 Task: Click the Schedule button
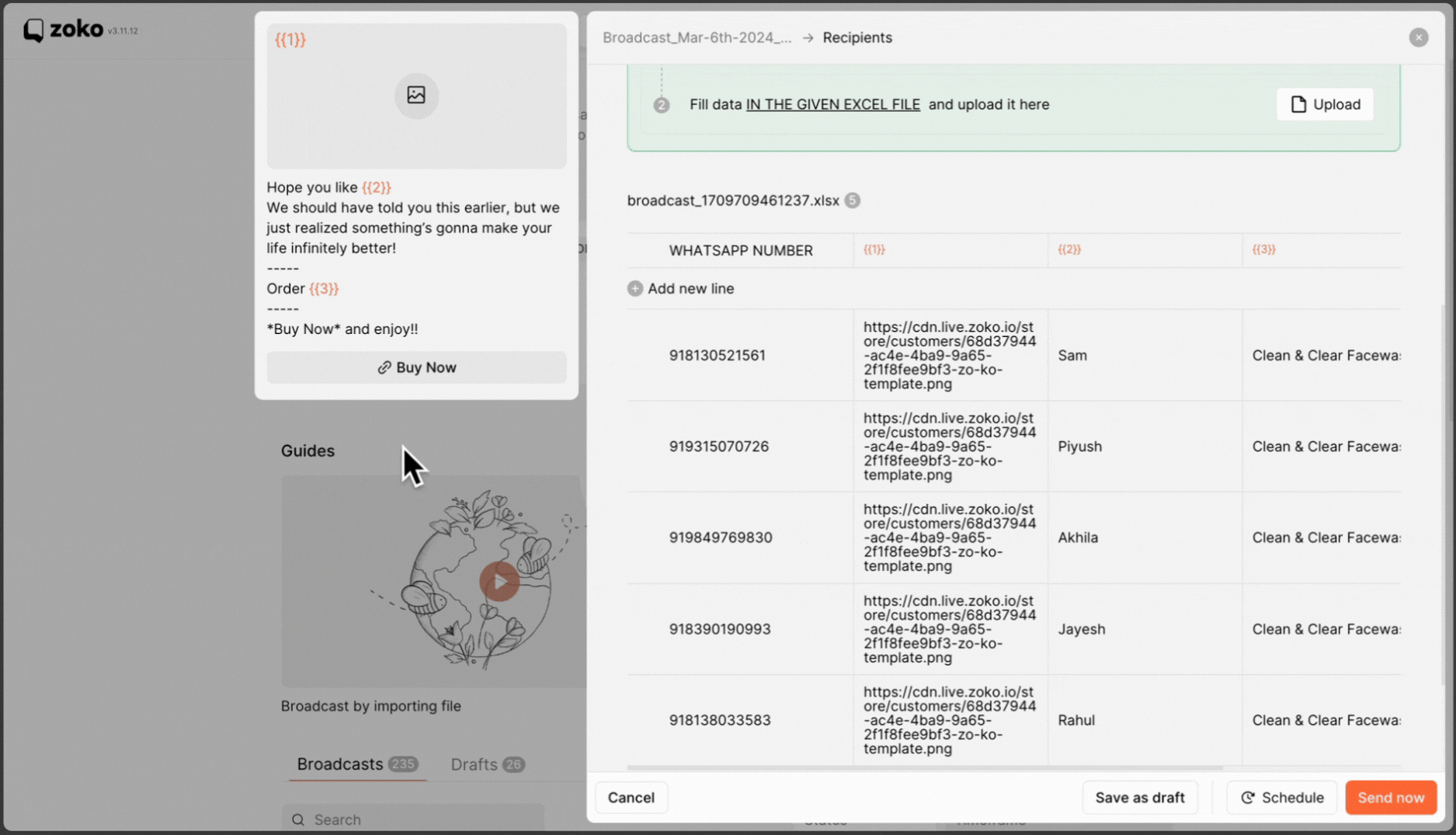coord(1281,798)
